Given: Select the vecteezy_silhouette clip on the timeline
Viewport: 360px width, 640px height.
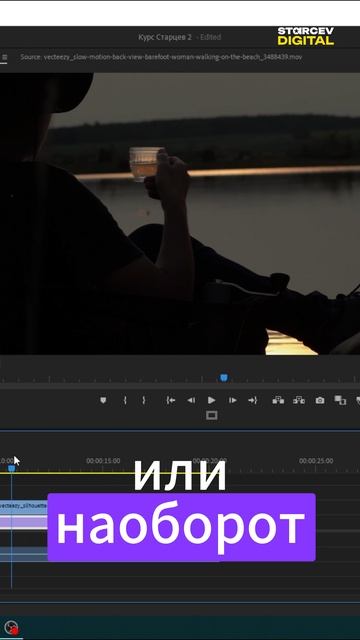Looking at the screenshot, I should [x=24, y=506].
